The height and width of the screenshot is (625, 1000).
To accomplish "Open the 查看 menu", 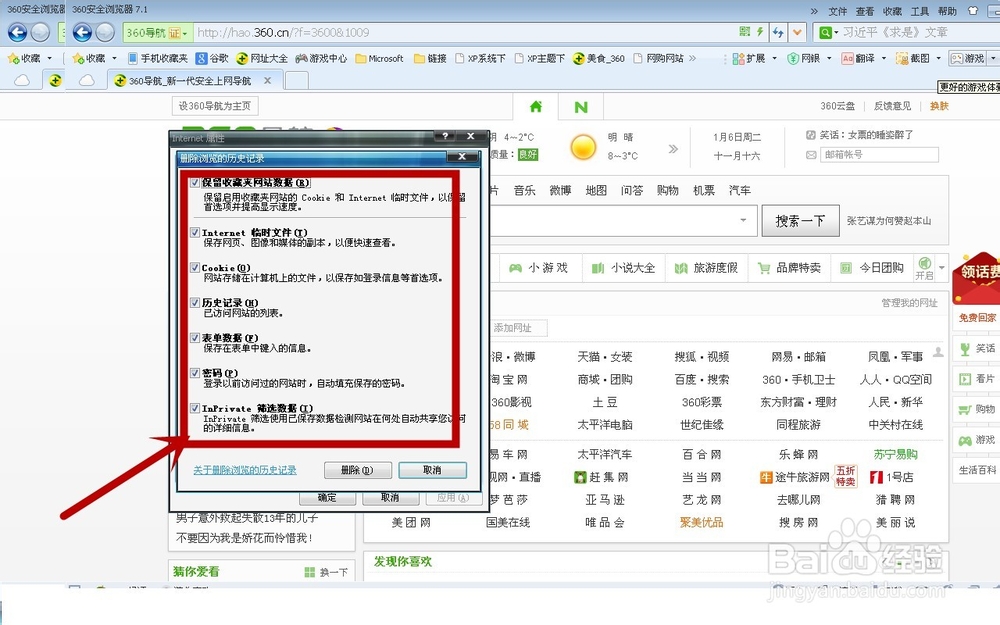I will pyautogui.click(x=865, y=11).
